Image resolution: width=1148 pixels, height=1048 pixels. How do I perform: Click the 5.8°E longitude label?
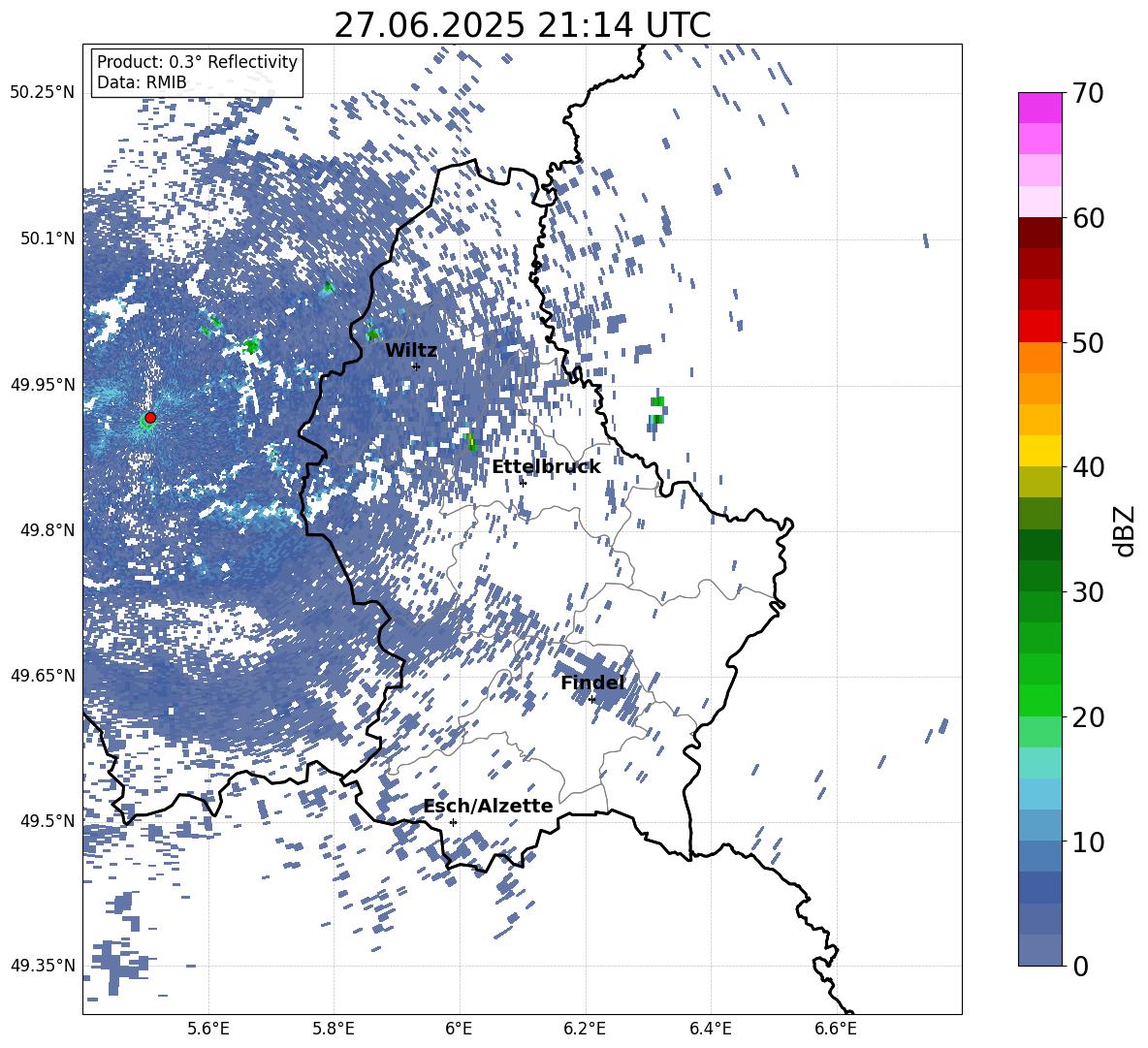334,1029
